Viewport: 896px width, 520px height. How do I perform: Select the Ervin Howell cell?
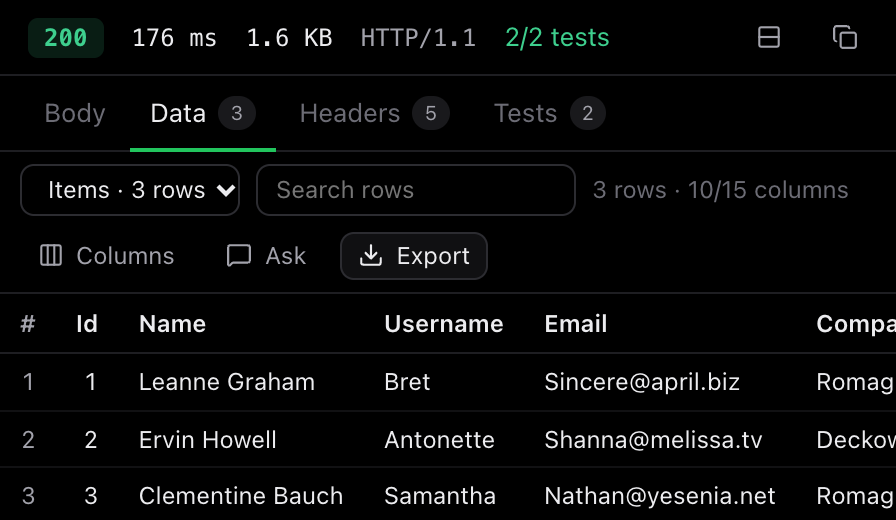[x=208, y=439]
